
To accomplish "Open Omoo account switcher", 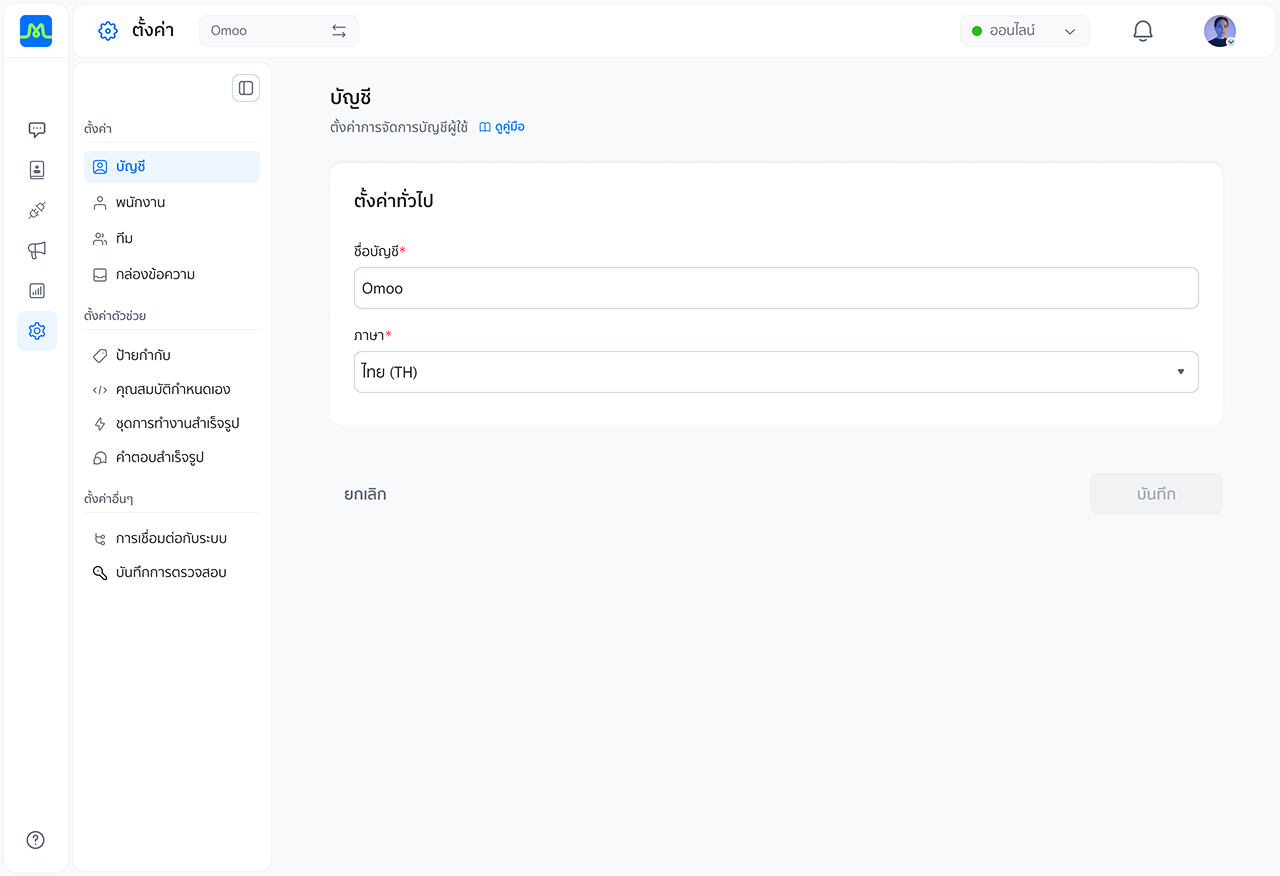I will pyautogui.click(x=279, y=31).
